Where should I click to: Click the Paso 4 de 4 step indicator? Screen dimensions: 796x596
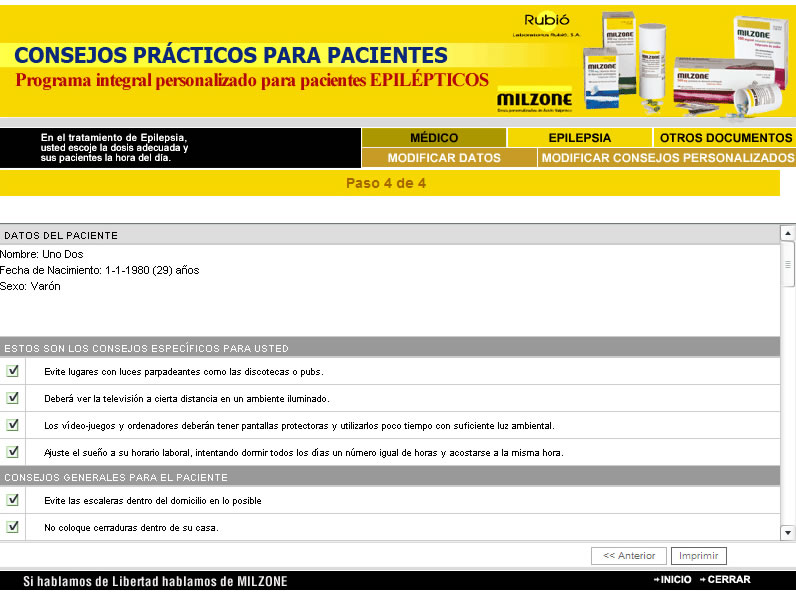[x=386, y=183]
